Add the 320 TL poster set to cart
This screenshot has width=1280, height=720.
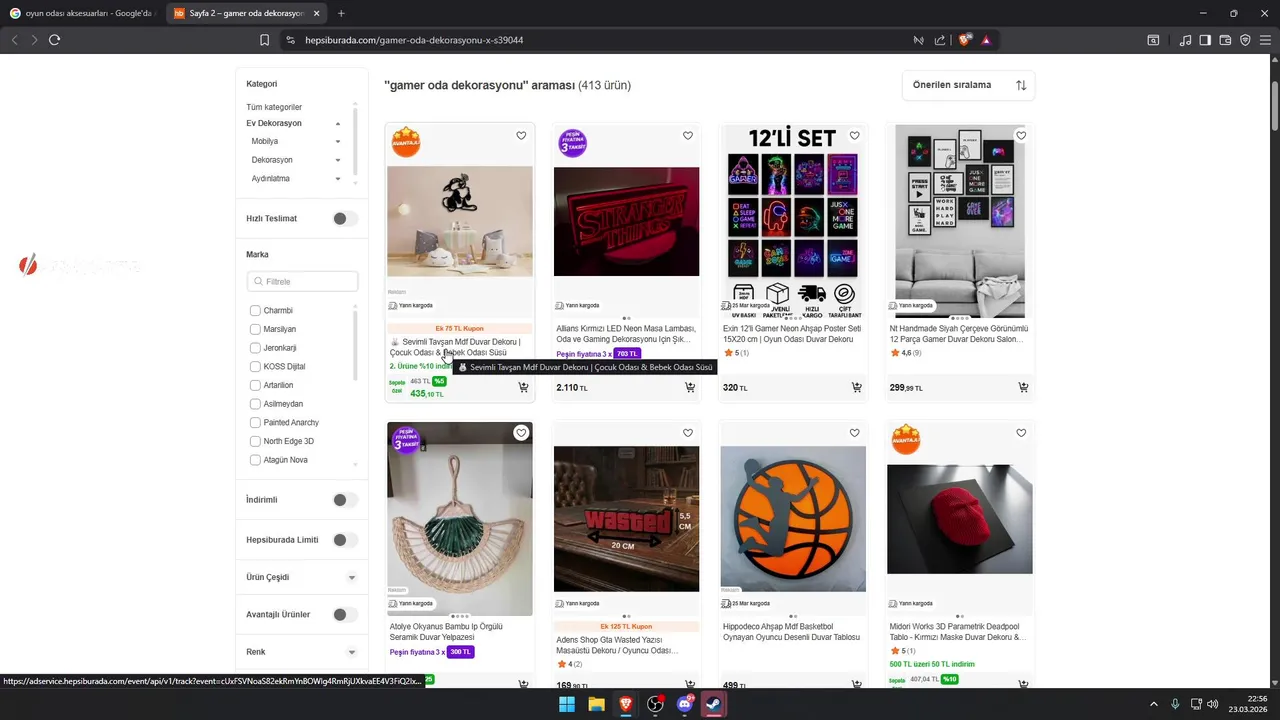[857, 387]
